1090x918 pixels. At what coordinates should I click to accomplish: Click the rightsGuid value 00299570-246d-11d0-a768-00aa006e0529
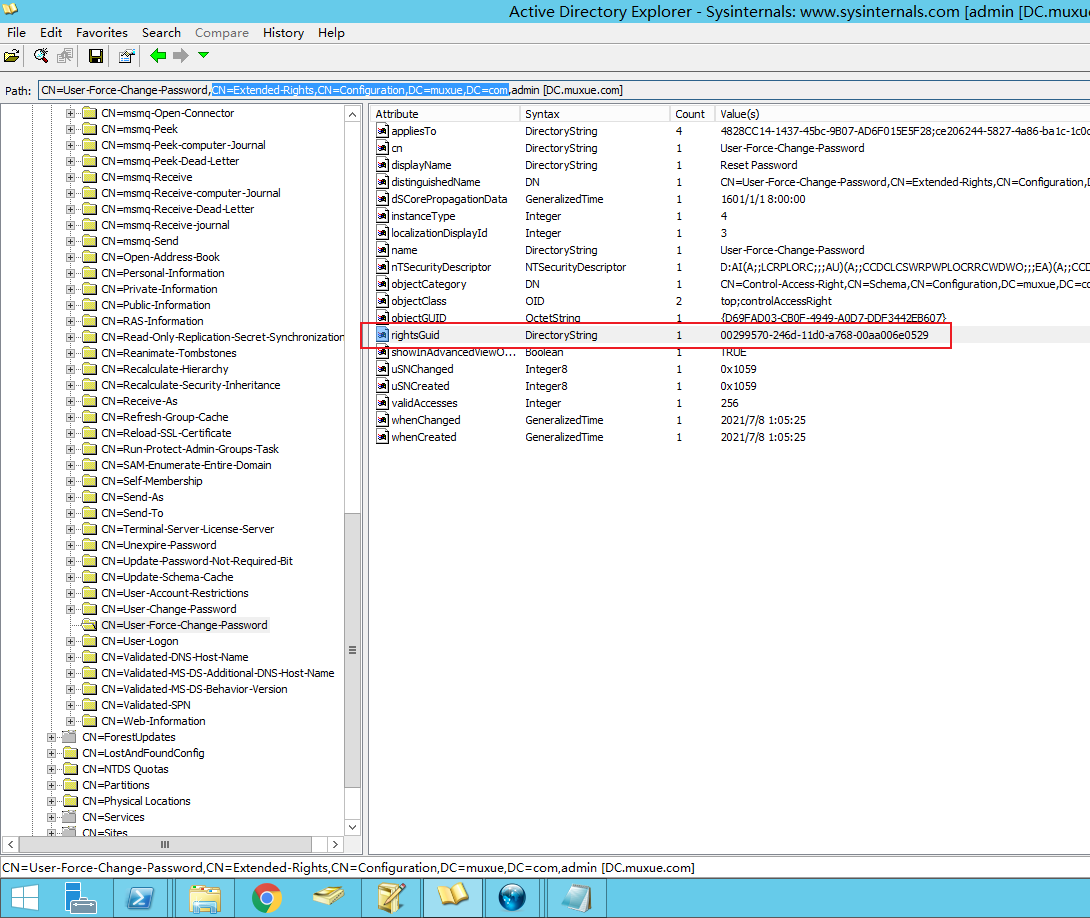tap(824, 335)
